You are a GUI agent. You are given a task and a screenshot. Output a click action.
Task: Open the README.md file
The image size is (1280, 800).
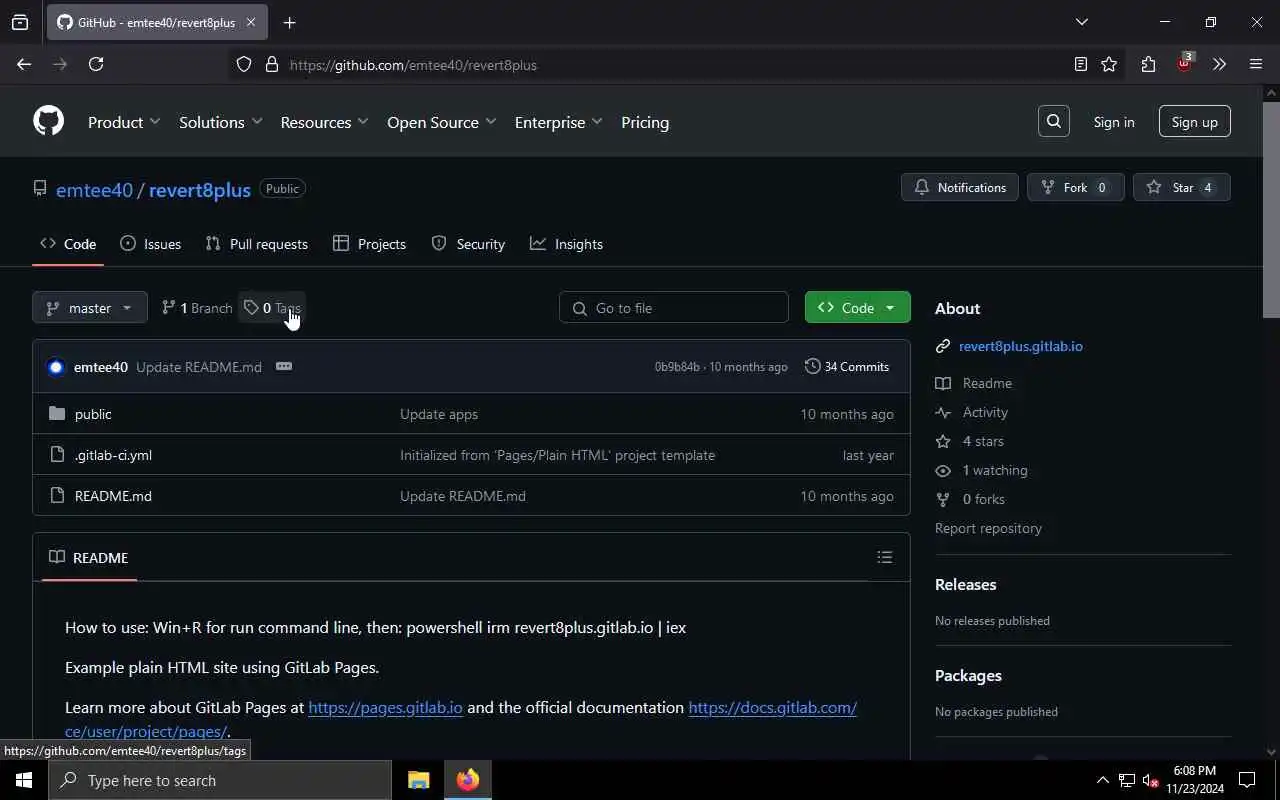[113, 496]
